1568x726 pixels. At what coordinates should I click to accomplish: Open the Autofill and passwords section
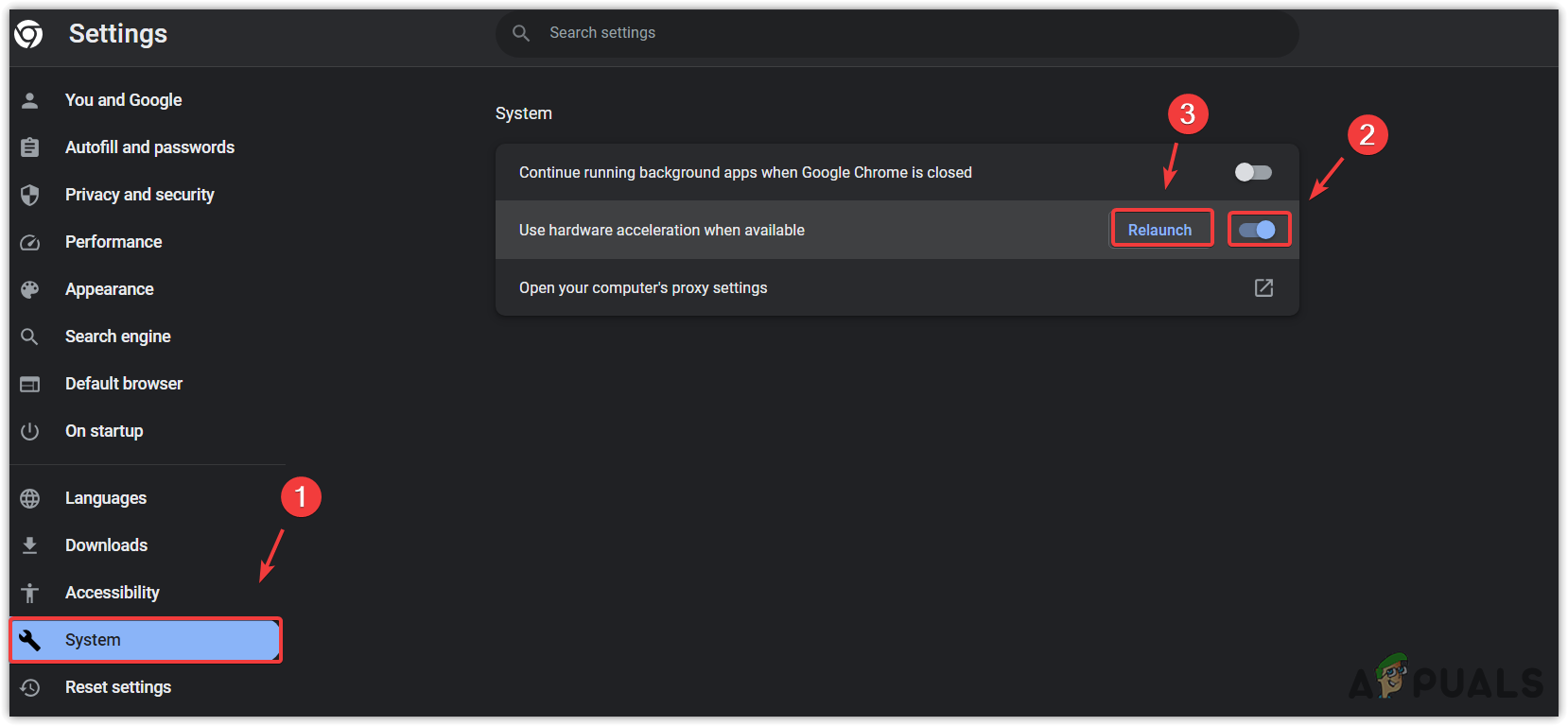[149, 147]
